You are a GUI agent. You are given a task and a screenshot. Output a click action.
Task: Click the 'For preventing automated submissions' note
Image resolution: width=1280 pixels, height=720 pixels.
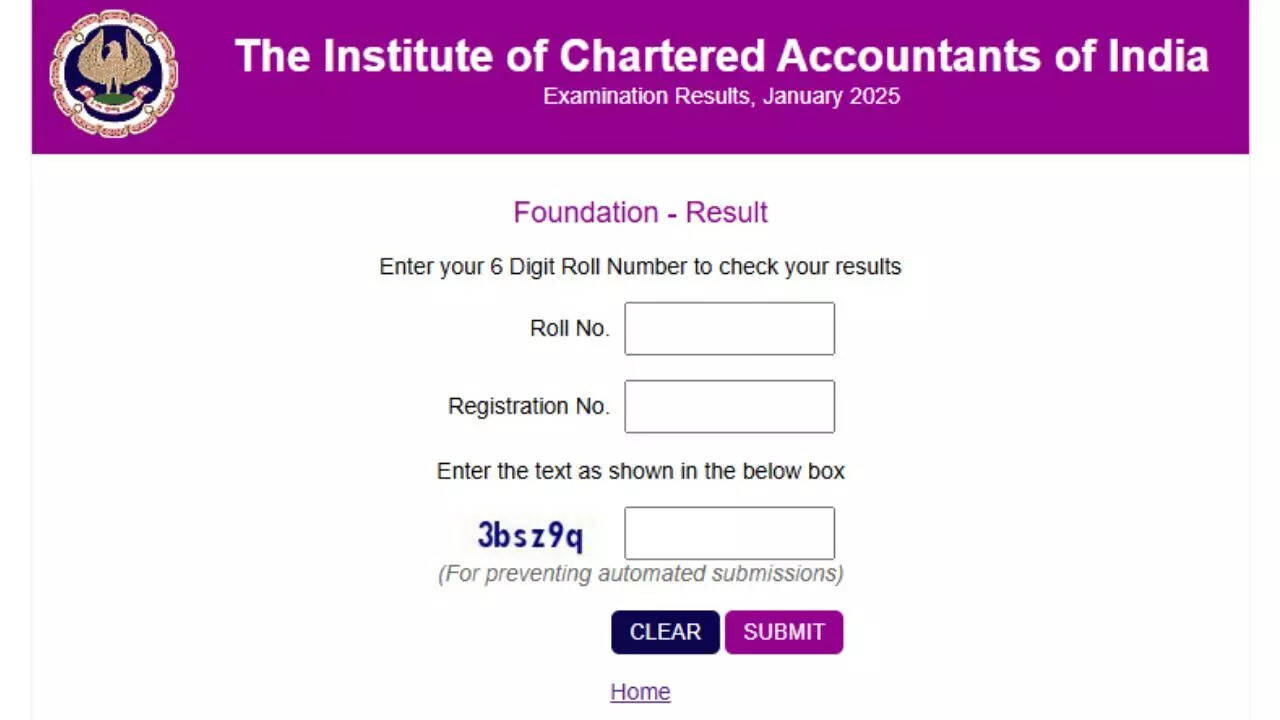click(640, 574)
